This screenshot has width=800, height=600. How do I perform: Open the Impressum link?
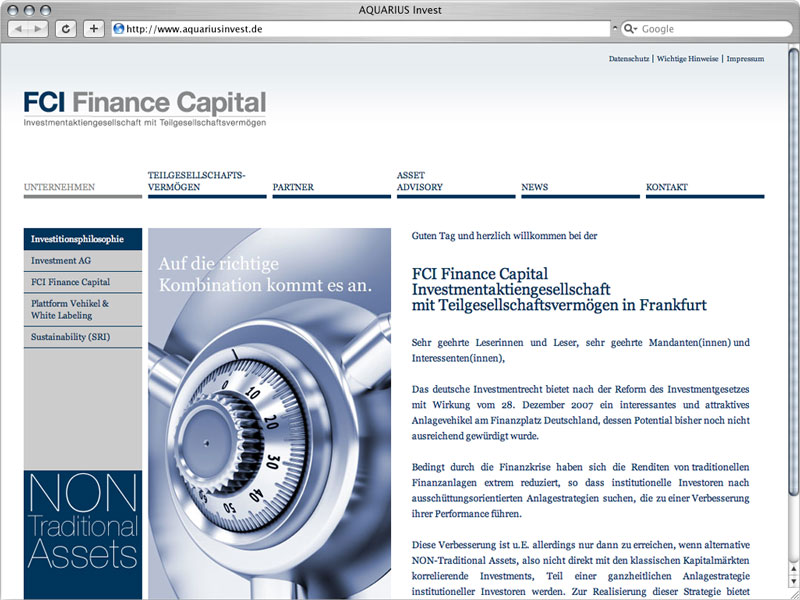(x=745, y=59)
